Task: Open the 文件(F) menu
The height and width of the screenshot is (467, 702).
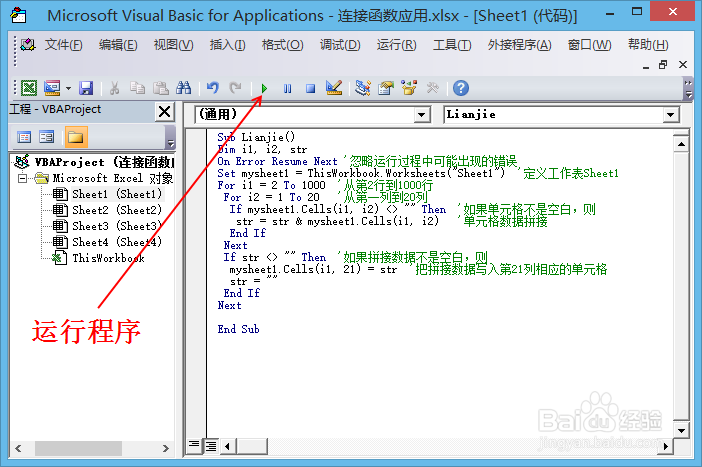Action: click(64, 45)
